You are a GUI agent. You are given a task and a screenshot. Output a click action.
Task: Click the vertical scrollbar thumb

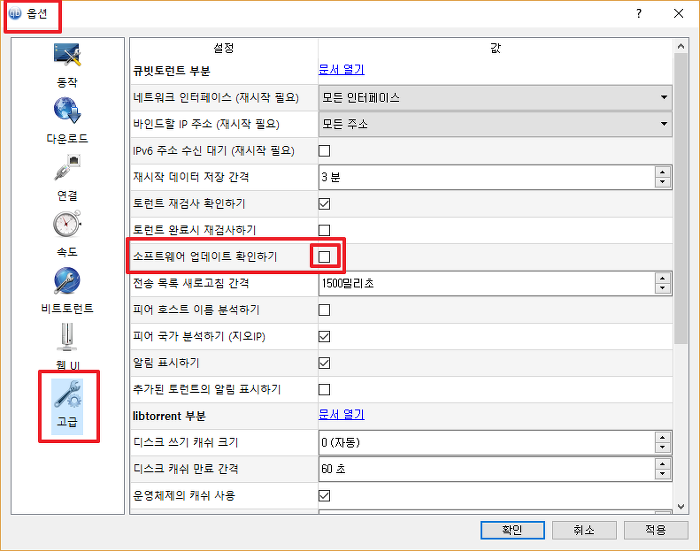[680, 198]
